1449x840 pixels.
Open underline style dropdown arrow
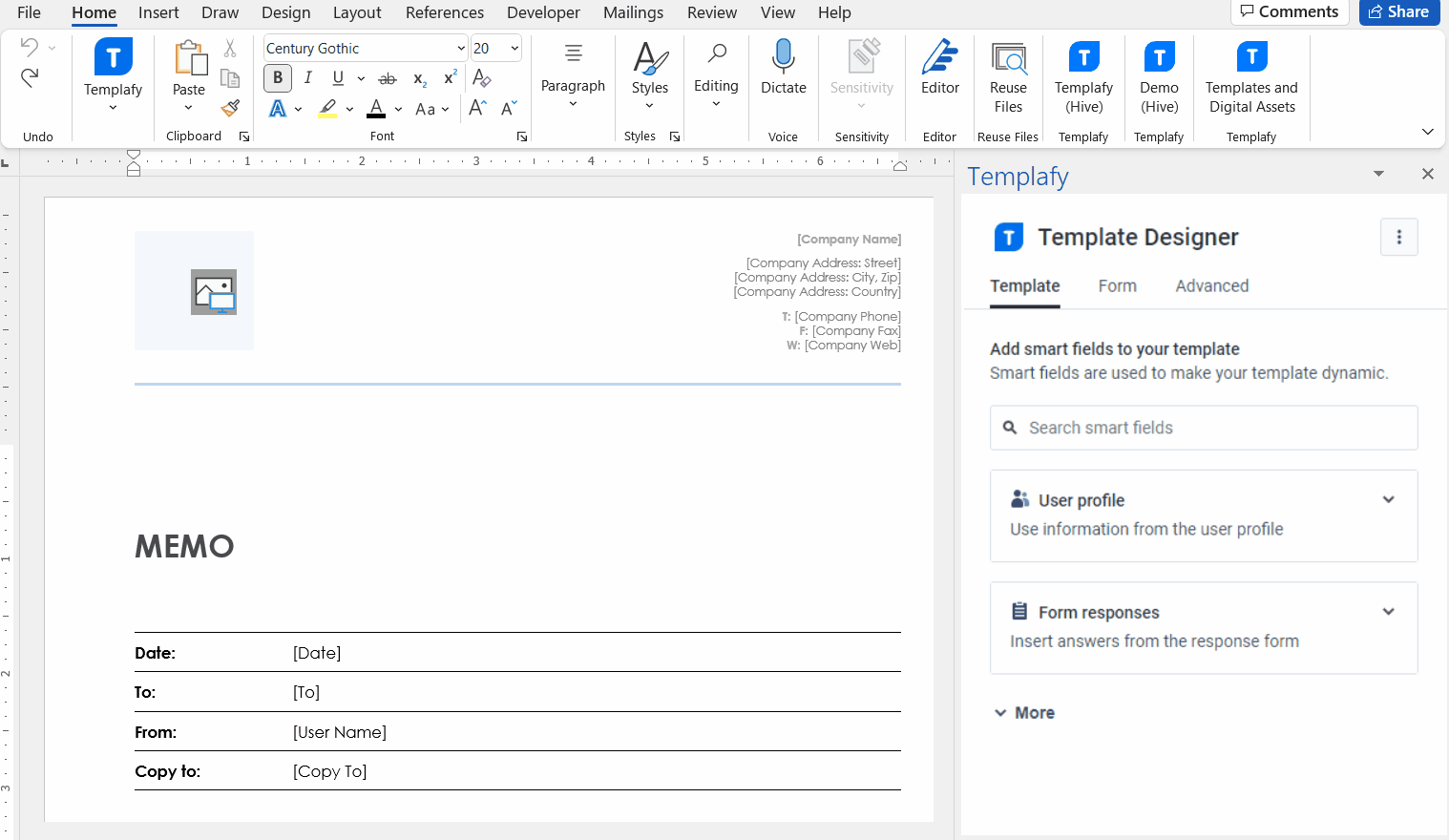(361, 79)
